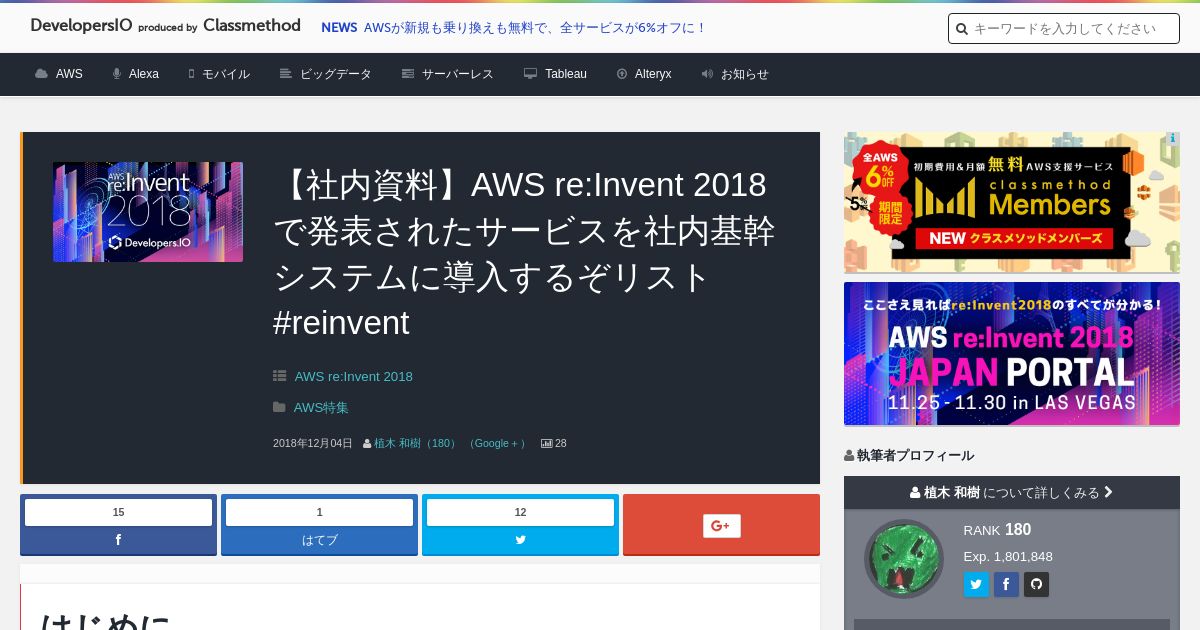This screenshot has width=1200, height=630.
Task: Open the author's GitHub profile icon
Action: (x=1036, y=584)
